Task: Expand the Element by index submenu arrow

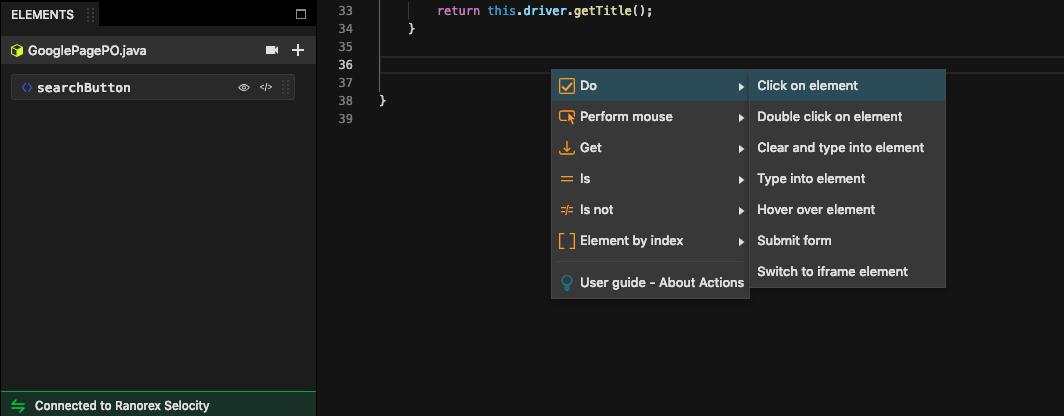Action: pos(741,242)
